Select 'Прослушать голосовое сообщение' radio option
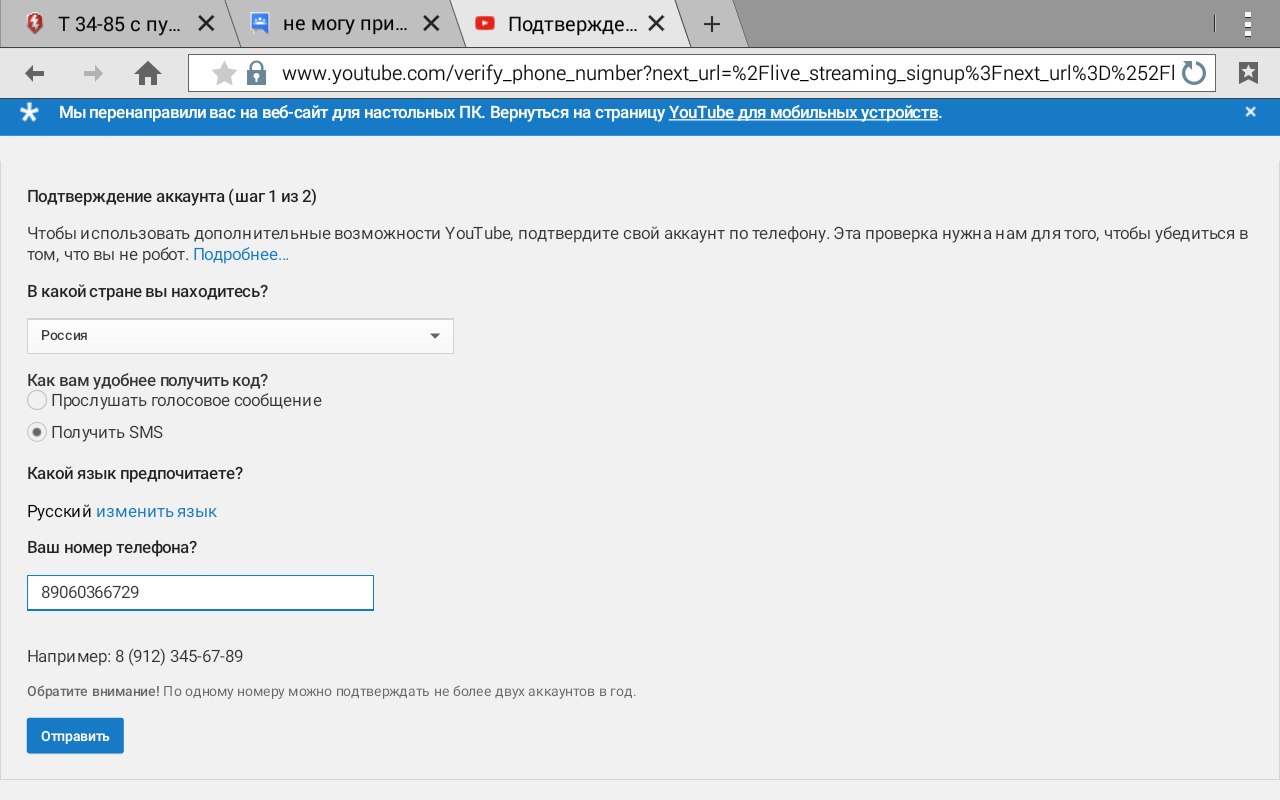The width and height of the screenshot is (1280, 800). [37, 400]
